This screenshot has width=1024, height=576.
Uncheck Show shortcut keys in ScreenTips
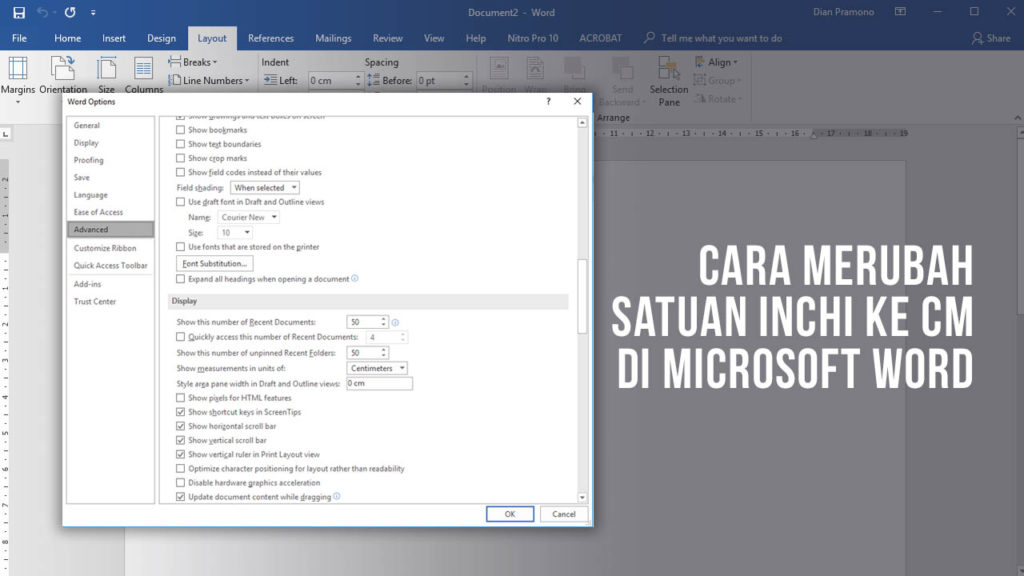pyautogui.click(x=180, y=412)
